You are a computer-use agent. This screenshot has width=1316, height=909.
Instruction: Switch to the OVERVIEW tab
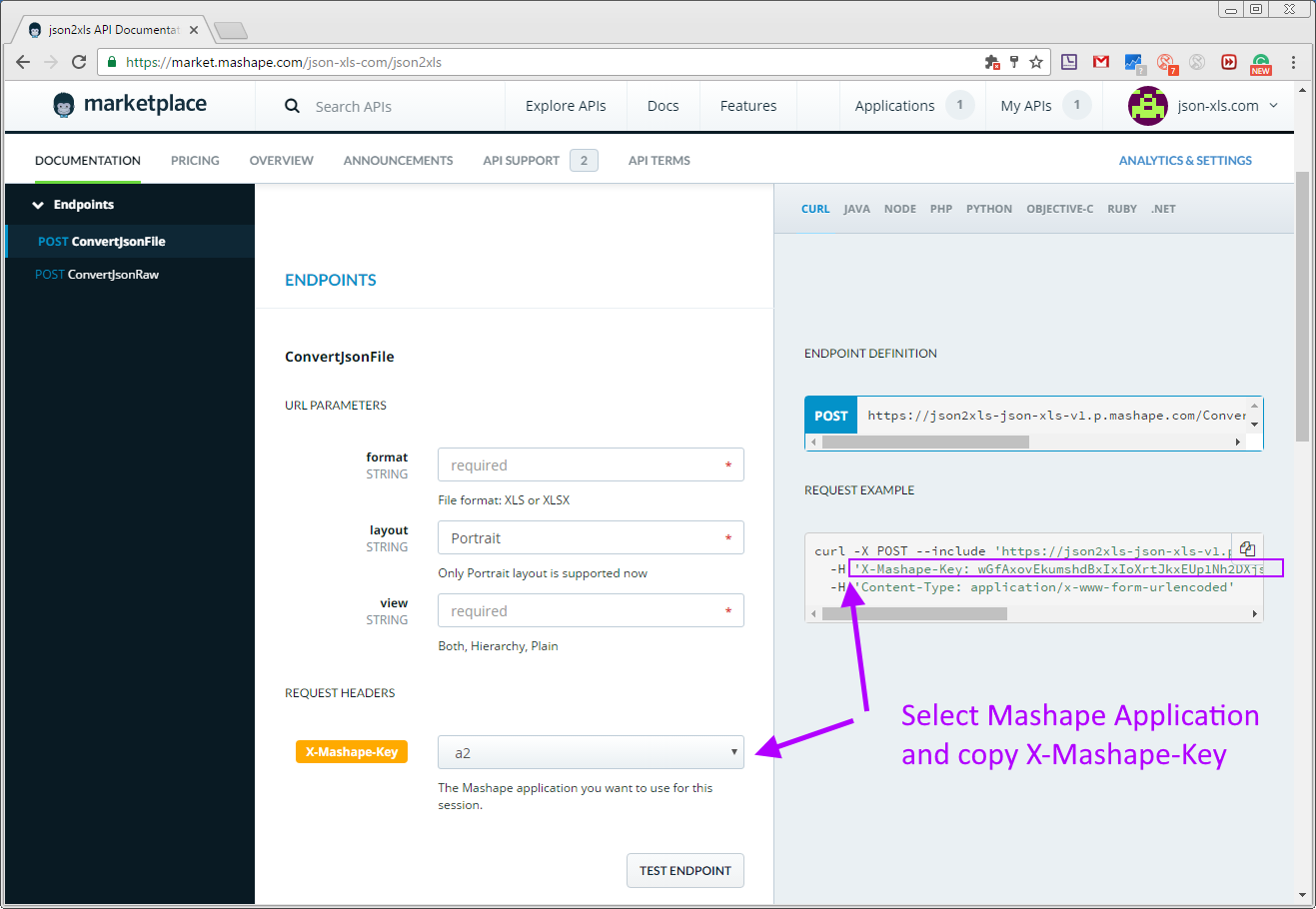tap(281, 161)
